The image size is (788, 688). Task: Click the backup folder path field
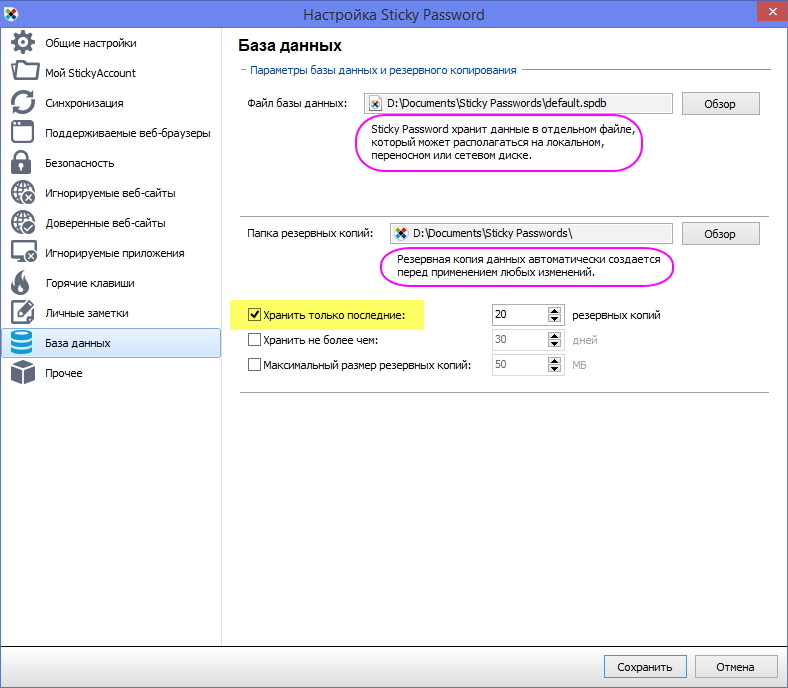531,233
